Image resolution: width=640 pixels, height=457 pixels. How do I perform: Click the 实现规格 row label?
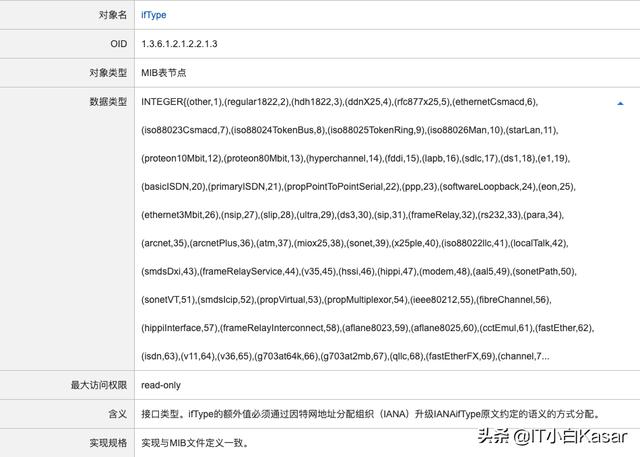pos(108,443)
